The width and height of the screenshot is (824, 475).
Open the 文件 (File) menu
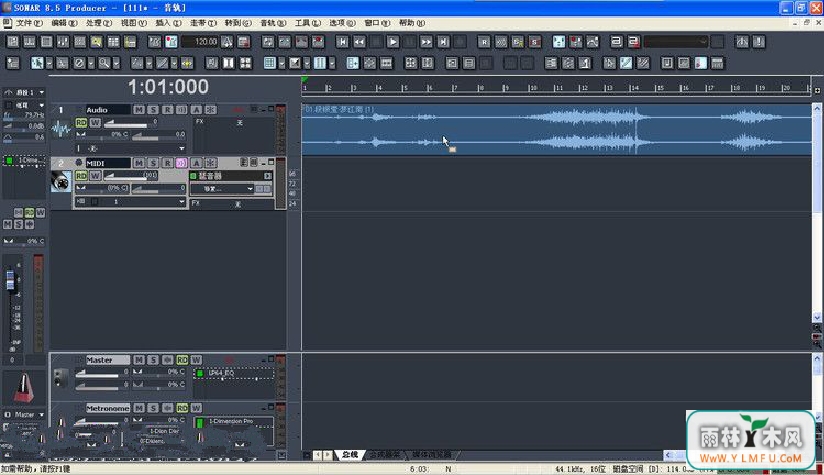click(29, 23)
